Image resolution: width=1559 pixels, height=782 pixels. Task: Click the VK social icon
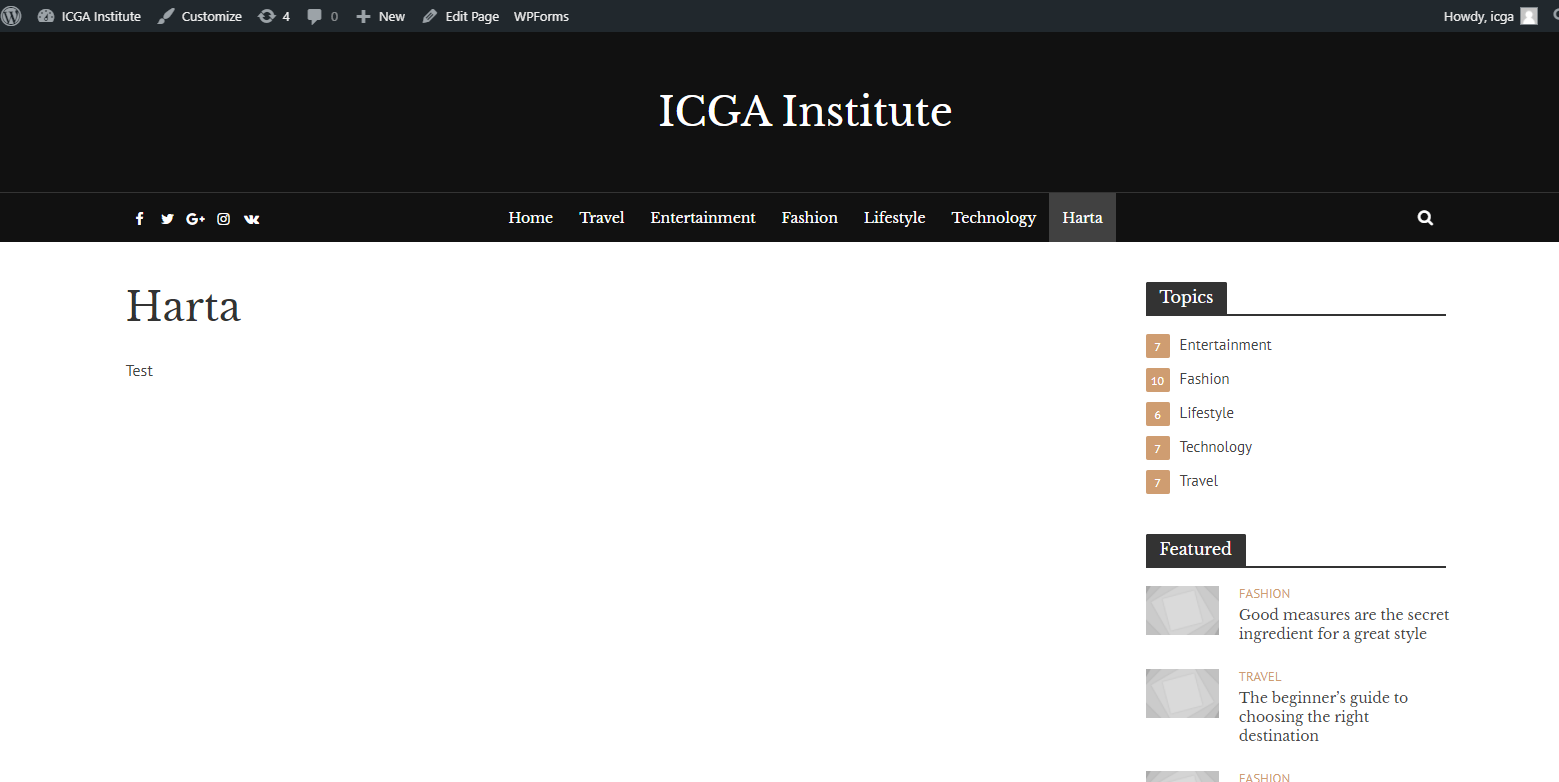251,219
